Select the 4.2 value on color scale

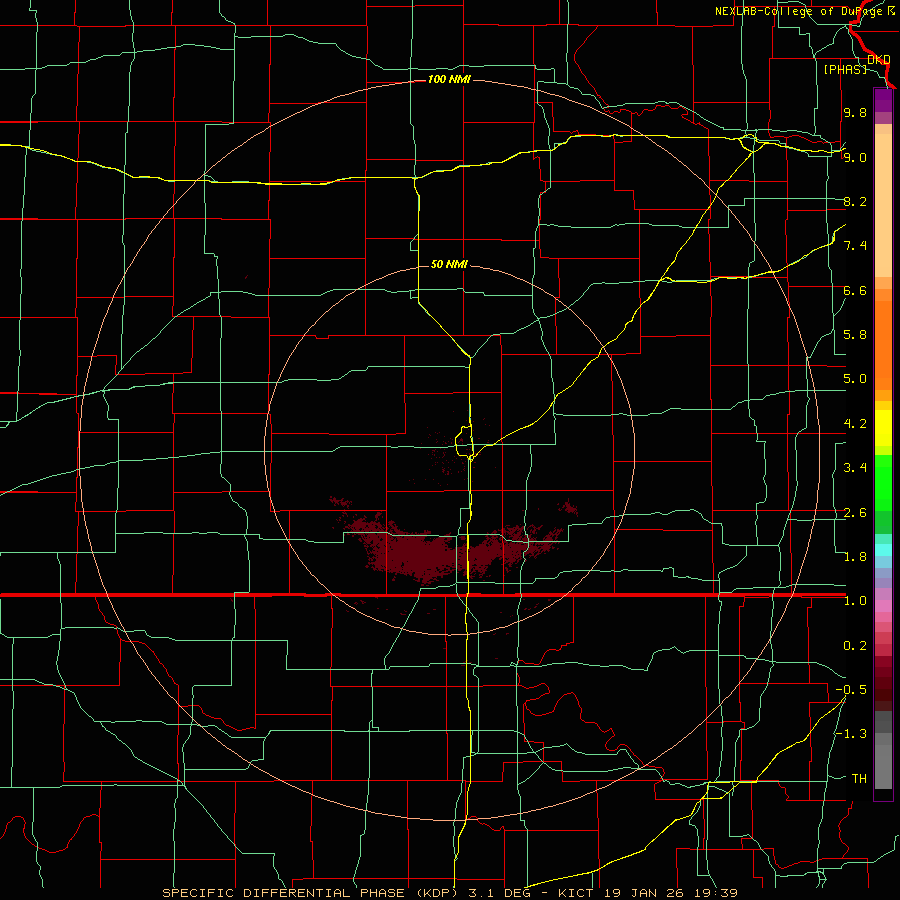click(x=855, y=424)
